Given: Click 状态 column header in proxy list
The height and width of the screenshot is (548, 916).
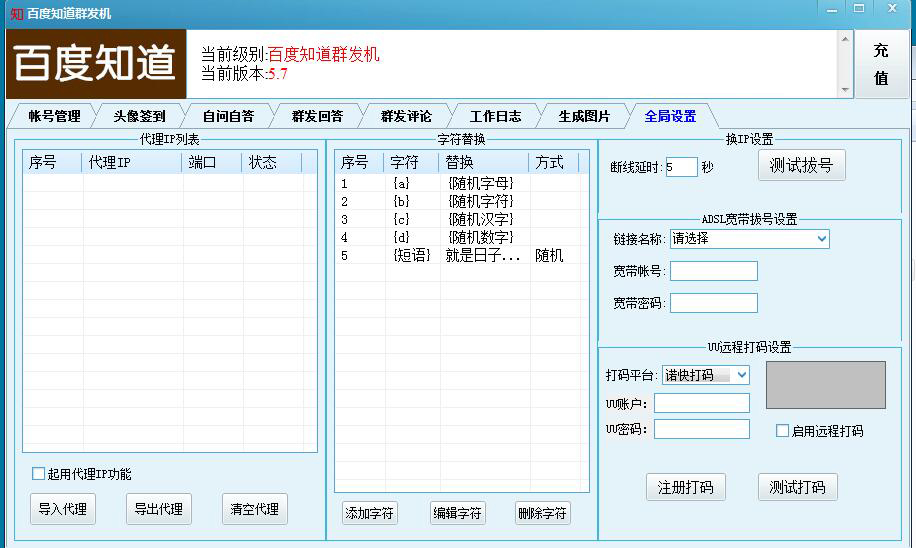Looking at the screenshot, I should click(272, 162).
